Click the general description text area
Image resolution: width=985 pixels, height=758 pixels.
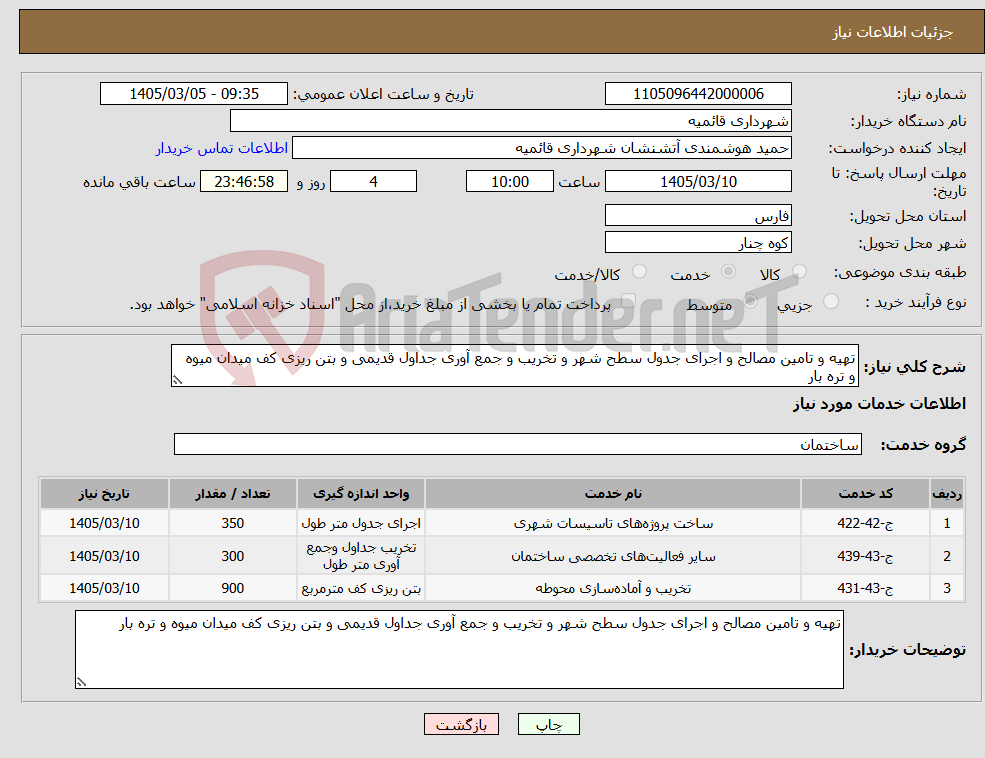(514, 366)
